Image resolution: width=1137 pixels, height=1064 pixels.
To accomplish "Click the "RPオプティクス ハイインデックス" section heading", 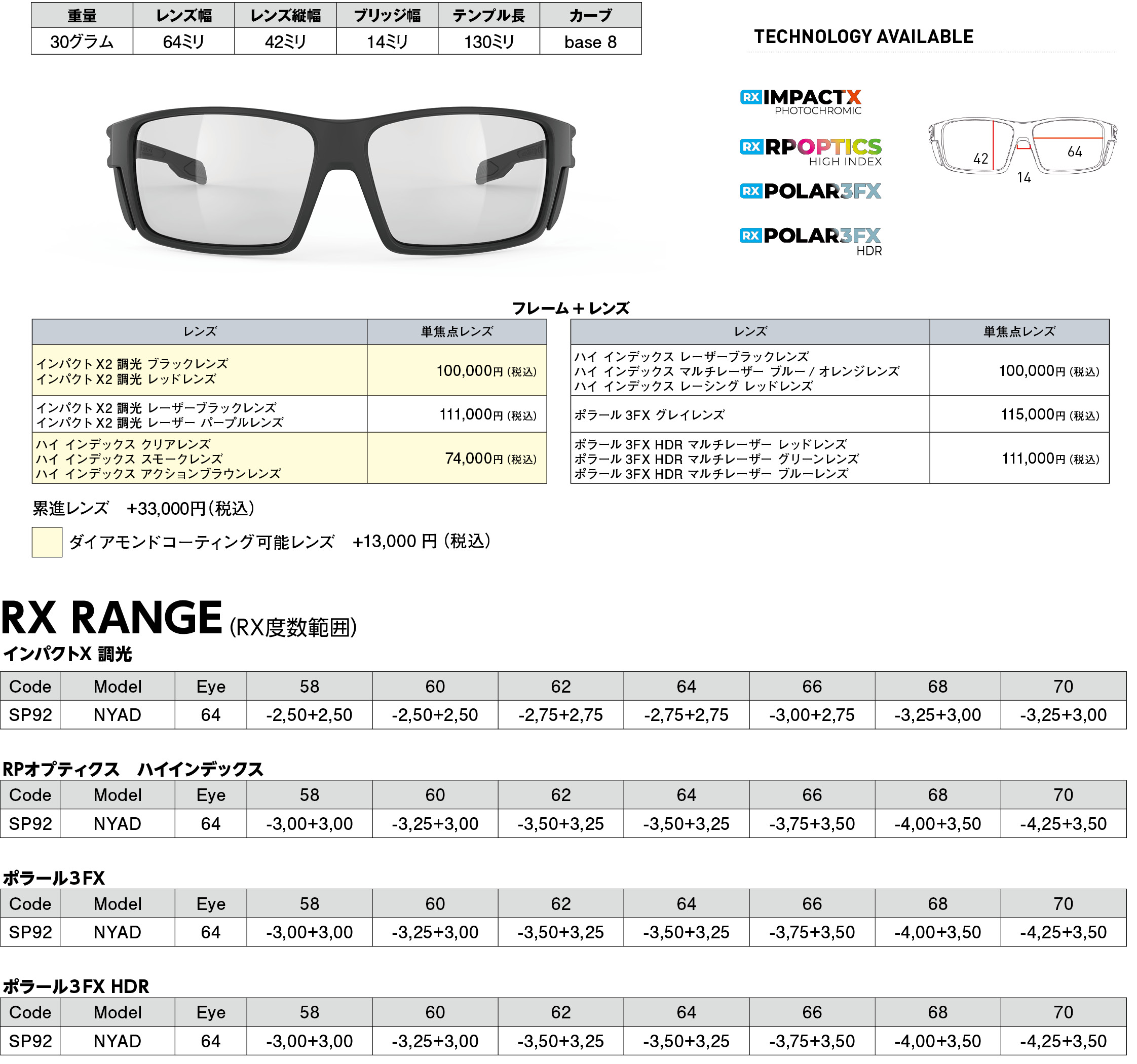I will coord(133,770).
